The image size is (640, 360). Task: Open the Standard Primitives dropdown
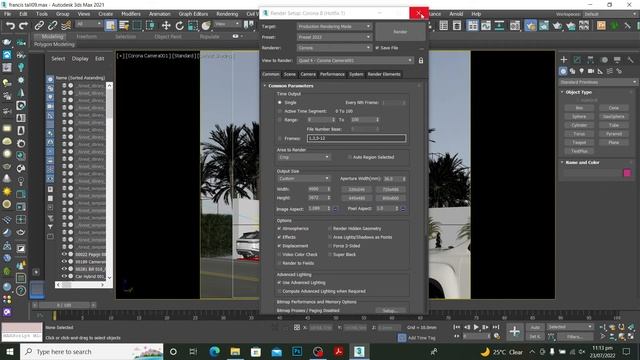[598, 82]
